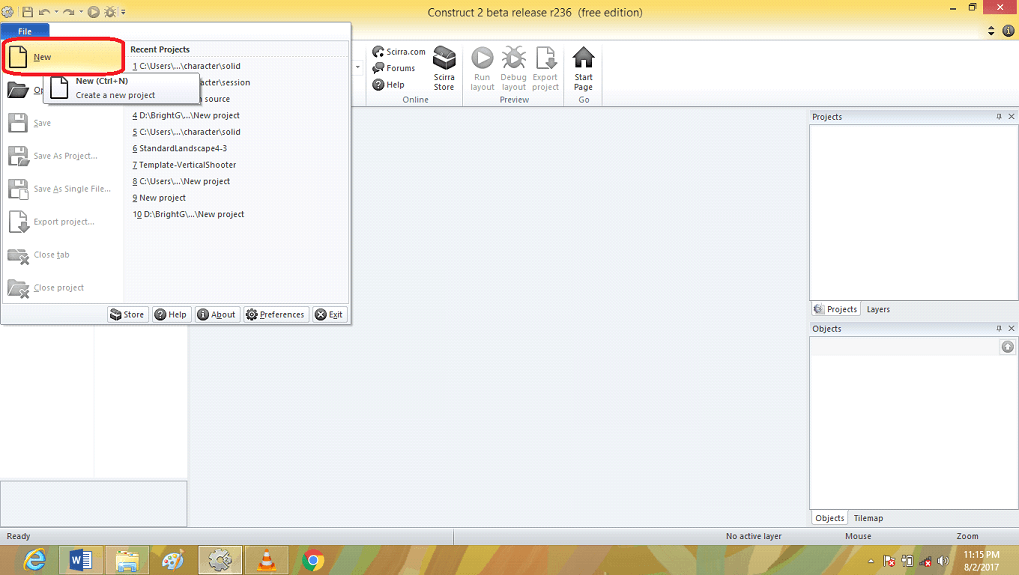
Task: Click the Run layout ribbon button
Action: point(482,68)
